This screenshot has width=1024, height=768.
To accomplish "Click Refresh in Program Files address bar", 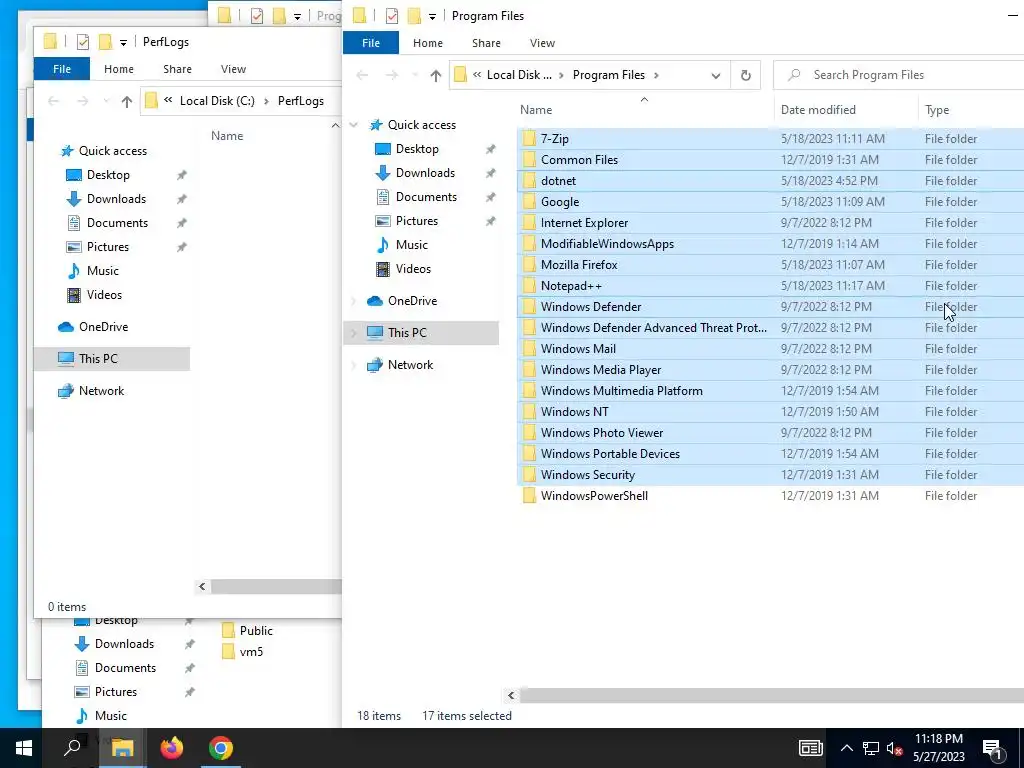I will pyautogui.click(x=745, y=75).
